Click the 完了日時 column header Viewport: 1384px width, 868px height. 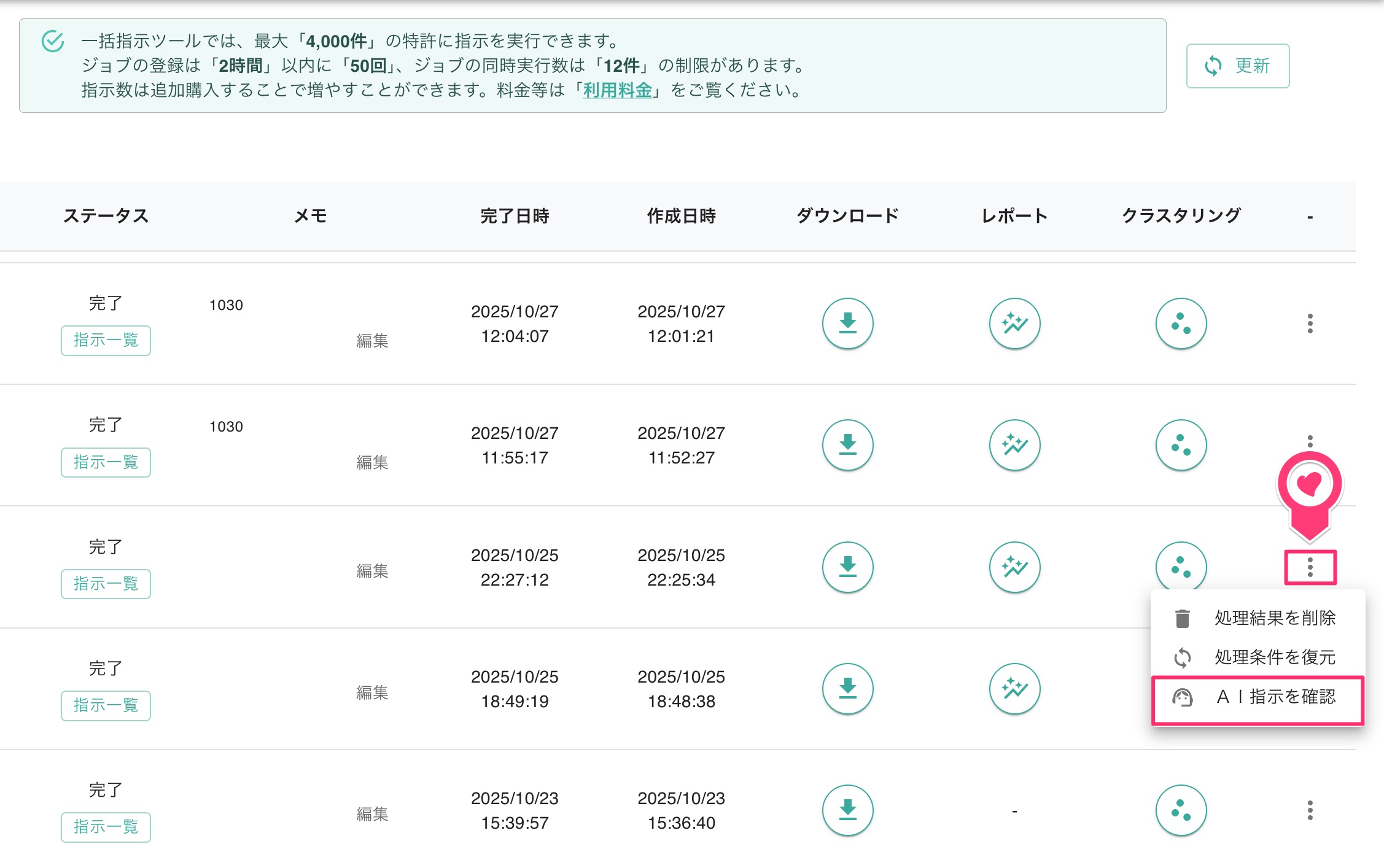[515, 216]
